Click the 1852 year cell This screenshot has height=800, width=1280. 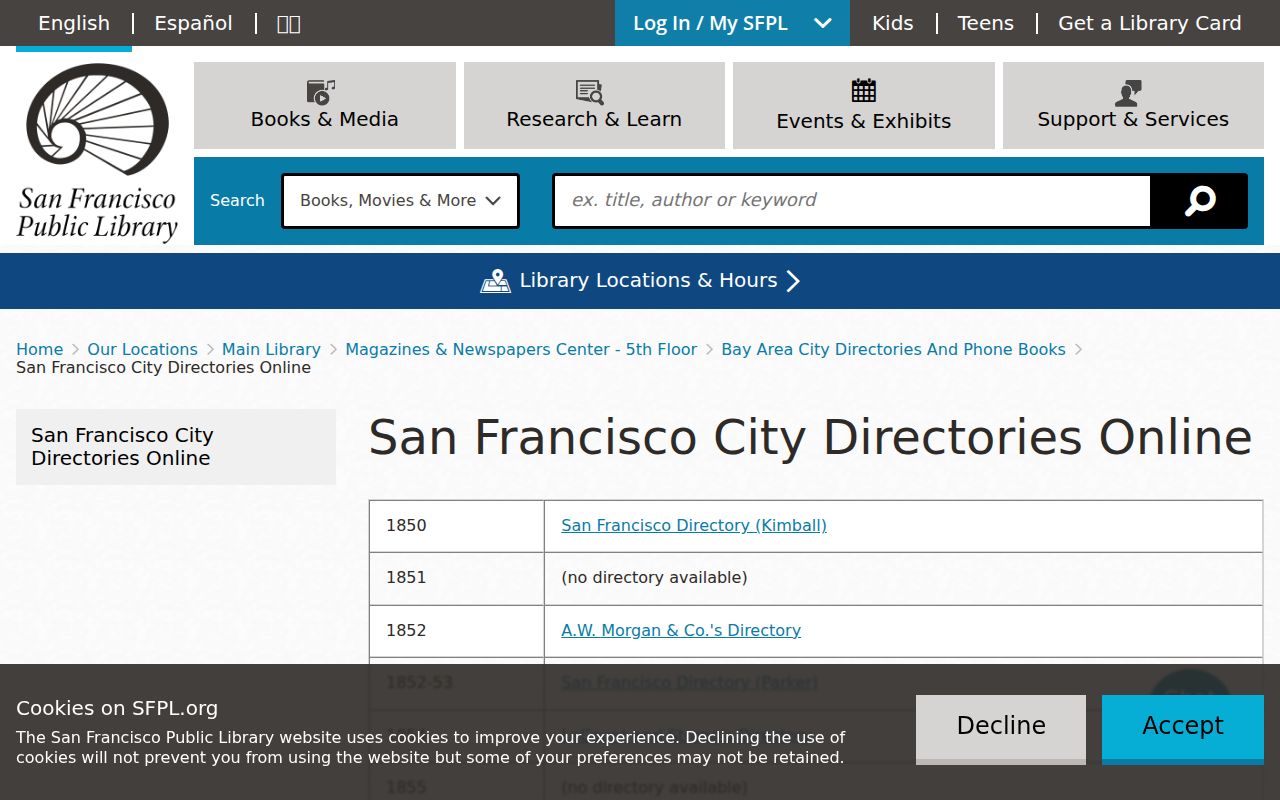point(457,631)
